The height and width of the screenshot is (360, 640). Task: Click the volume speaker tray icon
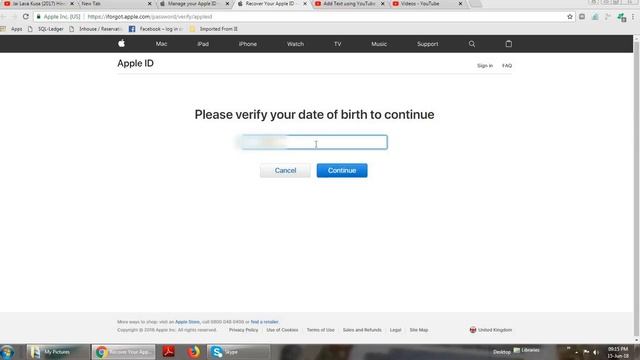pyautogui.click(x=596, y=352)
